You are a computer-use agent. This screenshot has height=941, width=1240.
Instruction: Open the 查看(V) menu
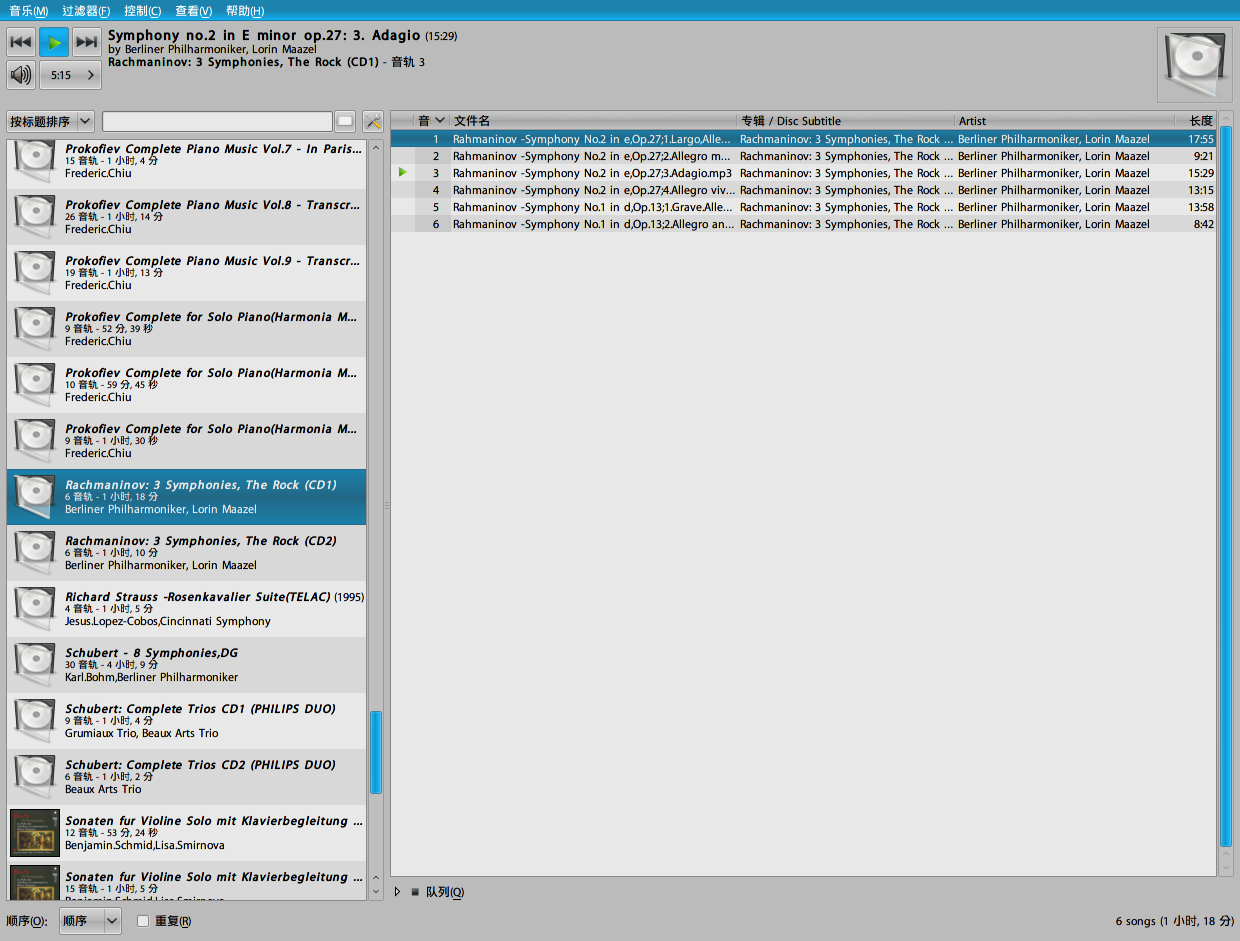pyautogui.click(x=193, y=11)
